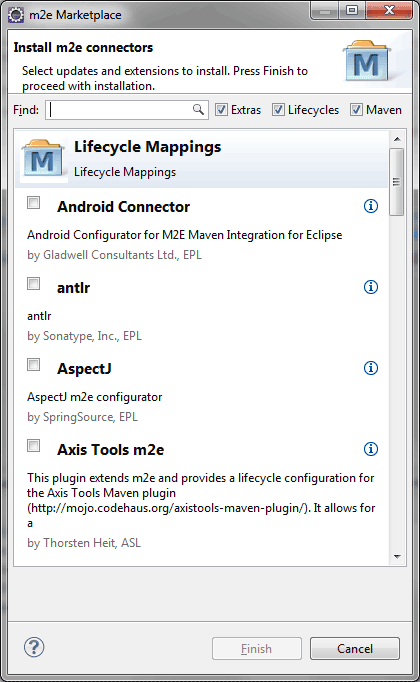The image size is (420, 682).
Task: Cancel the m2e Marketplace dialog
Action: click(355, 649)
